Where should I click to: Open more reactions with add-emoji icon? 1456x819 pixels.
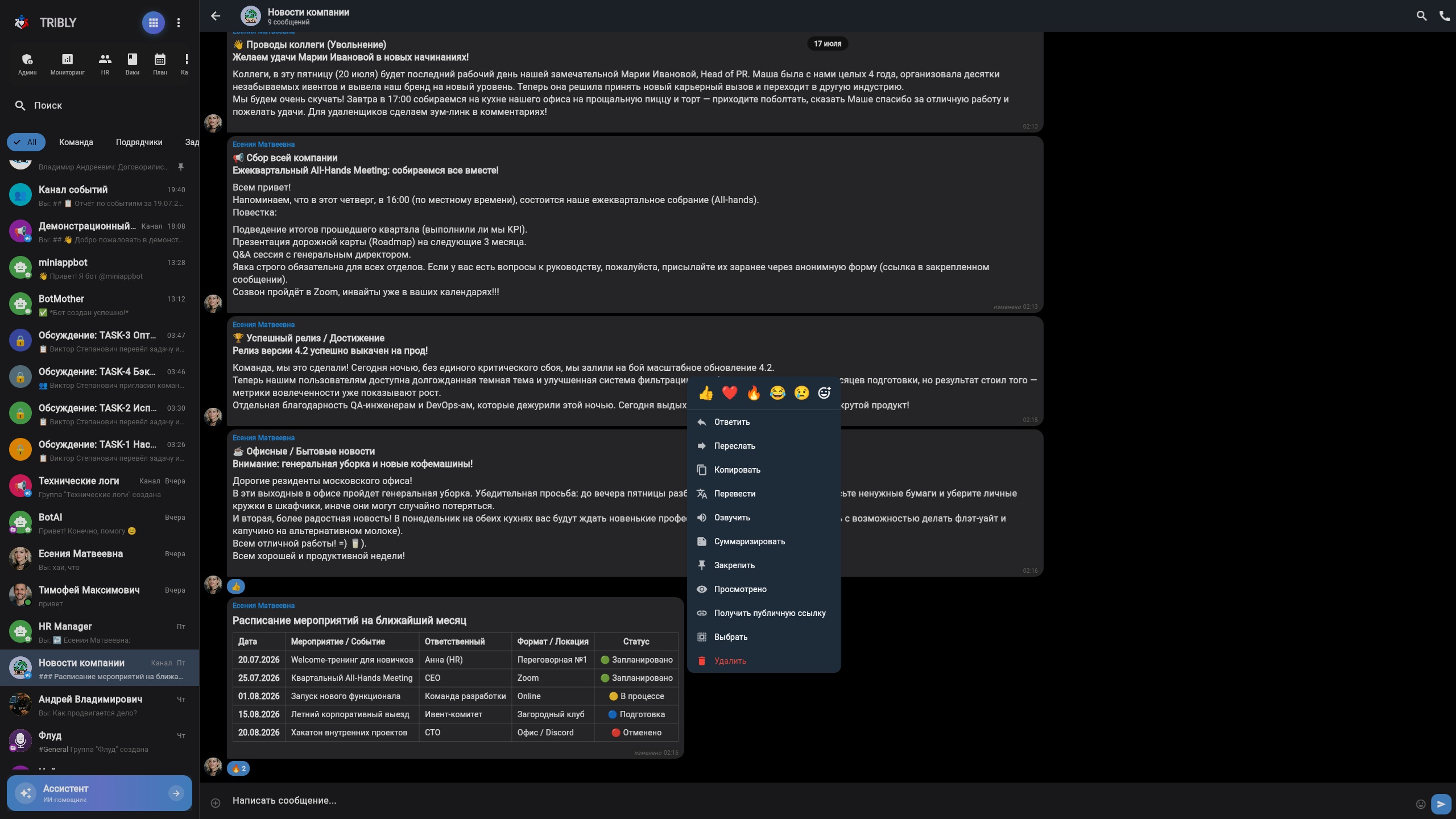pyautogui.click(x=824, y=393)
